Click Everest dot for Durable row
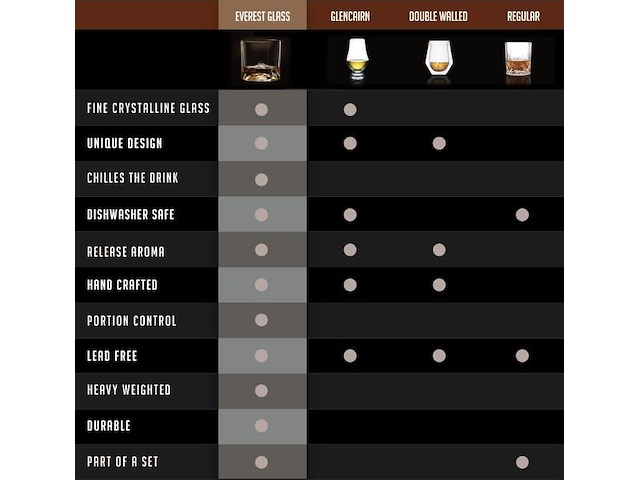640x480 pixels. (x=261, y=426)
